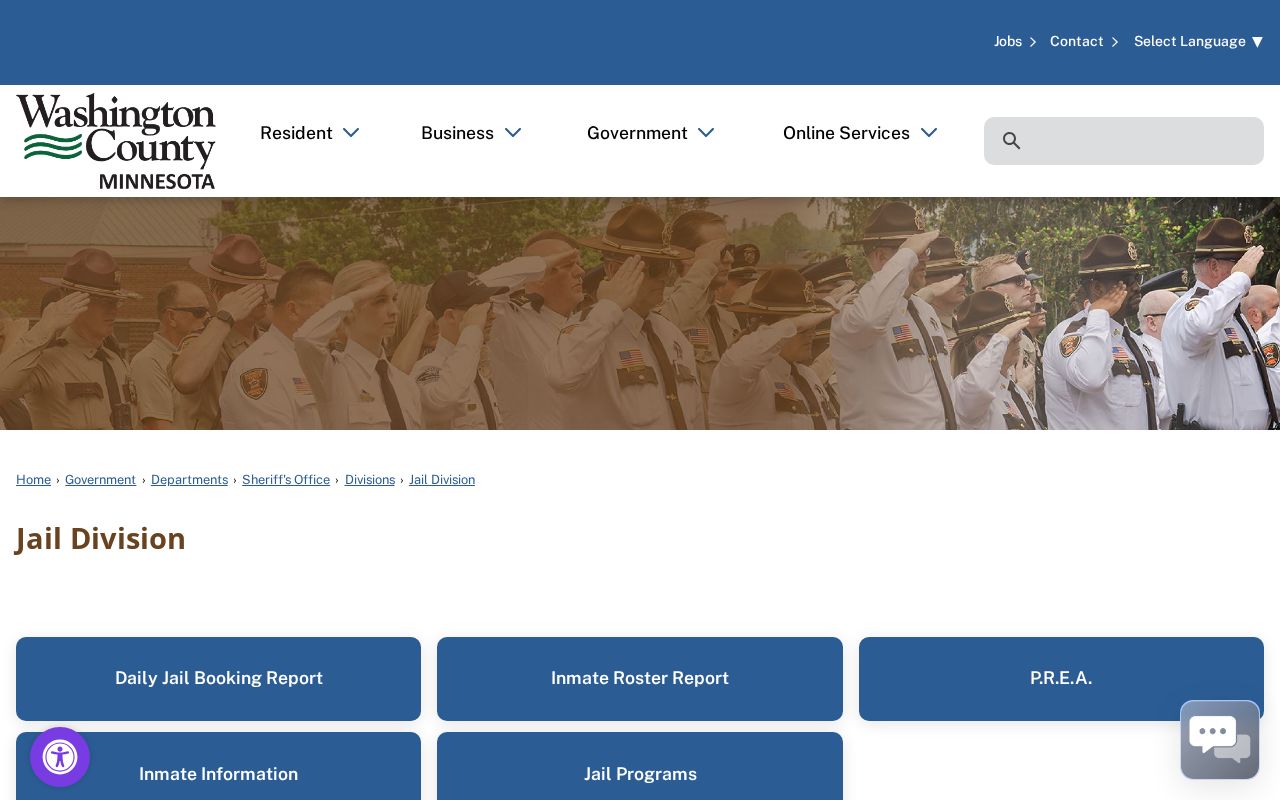Click Jail Division breadcrumb link
This screenshot has height=800, width=1280.
[442, 480]
